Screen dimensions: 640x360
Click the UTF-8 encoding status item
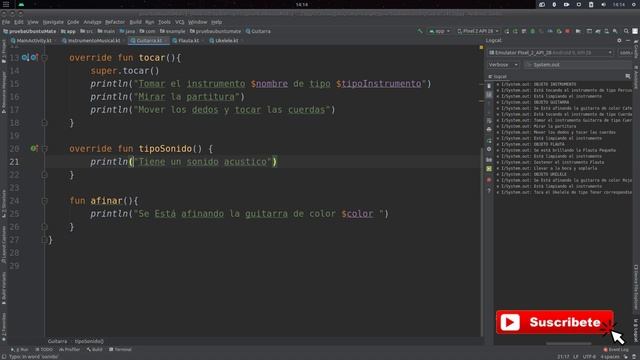(589, 357)
